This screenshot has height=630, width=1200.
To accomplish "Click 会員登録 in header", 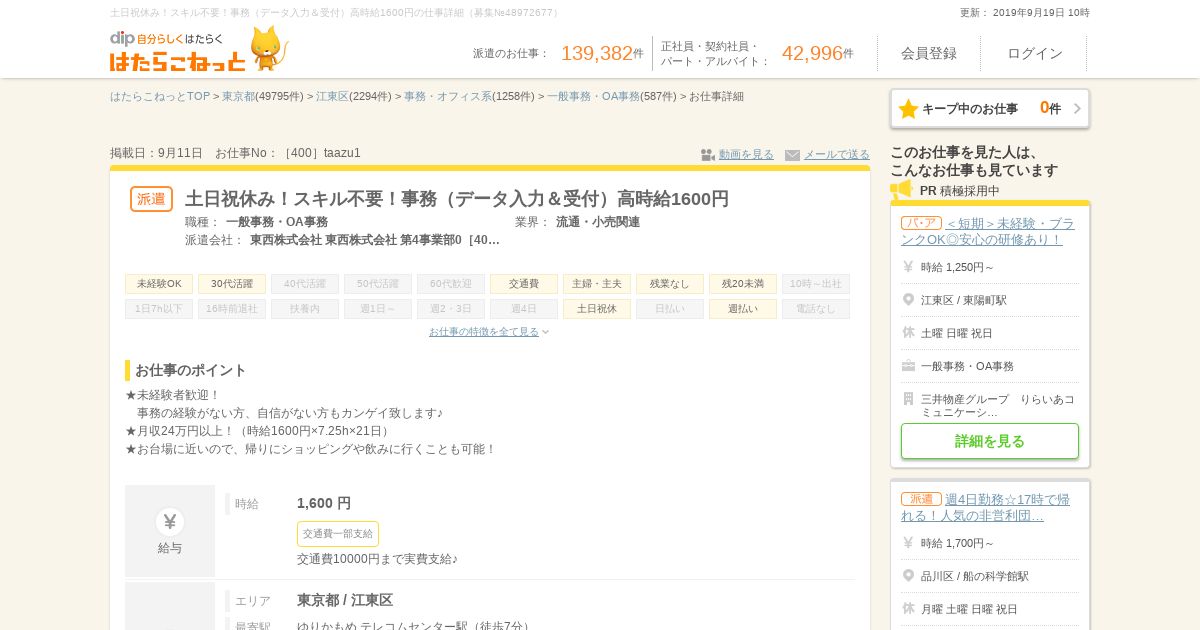I will (929, 54).
